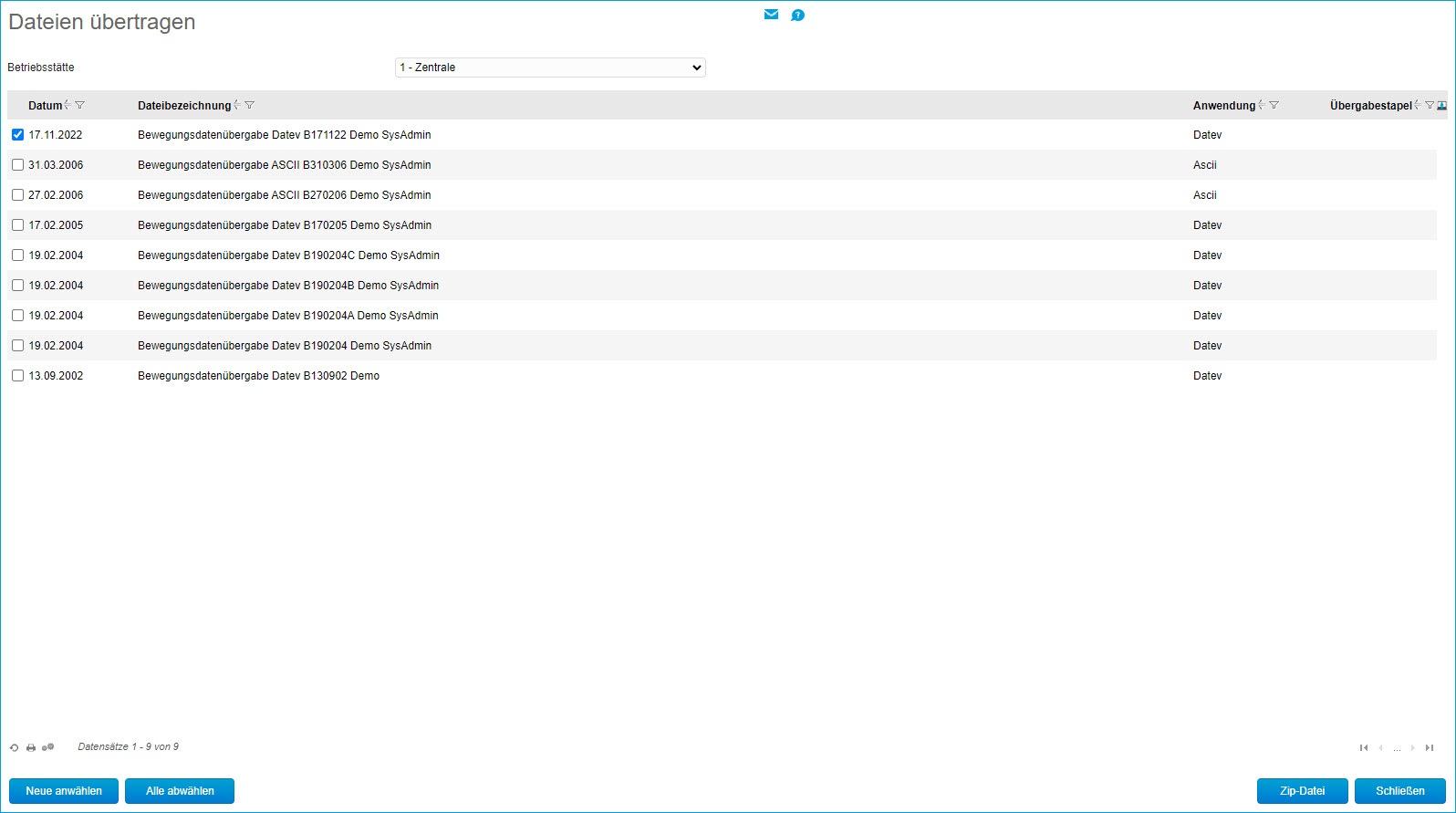Check the 31.03.2006 ASCII file row
This screenshot has width=1456, height=813.
tap(17, 165)
